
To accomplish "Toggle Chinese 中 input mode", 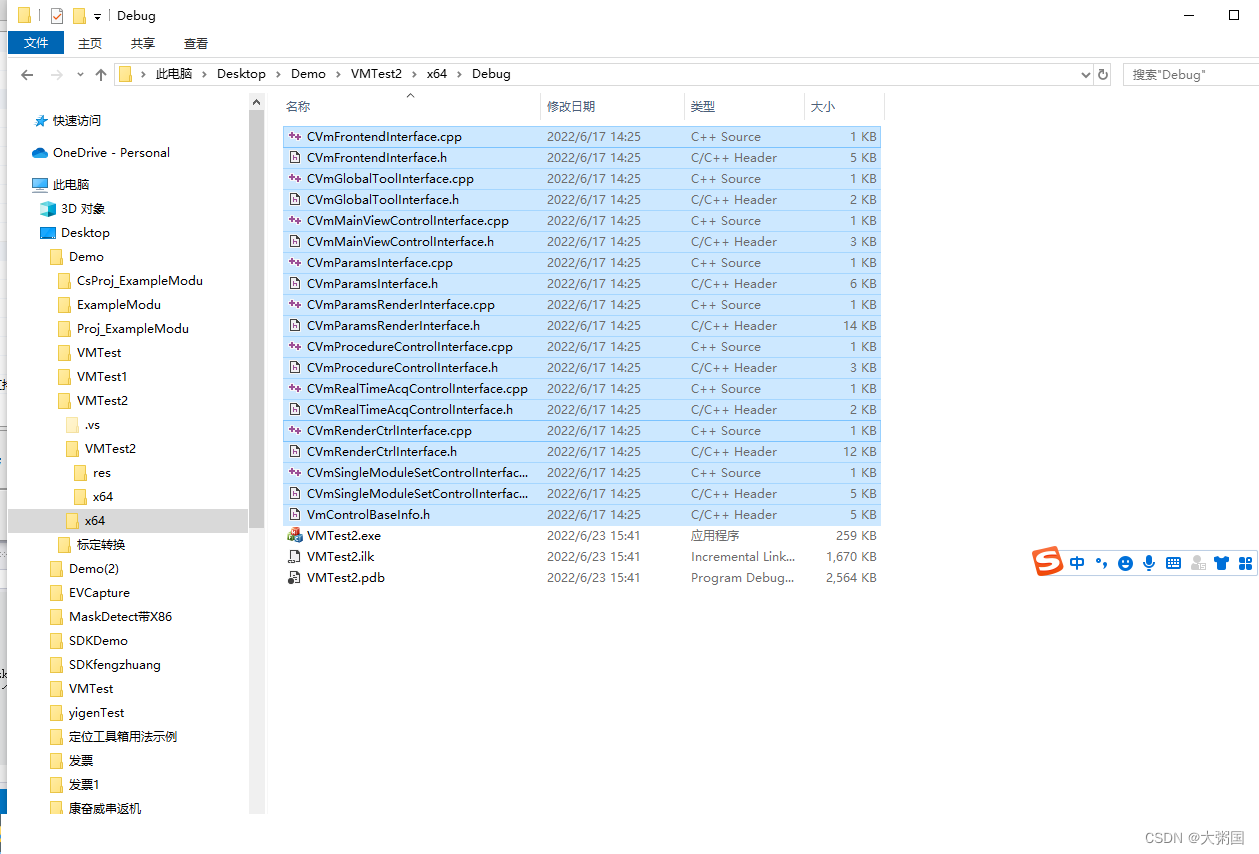I will (x=1077, y=563).
